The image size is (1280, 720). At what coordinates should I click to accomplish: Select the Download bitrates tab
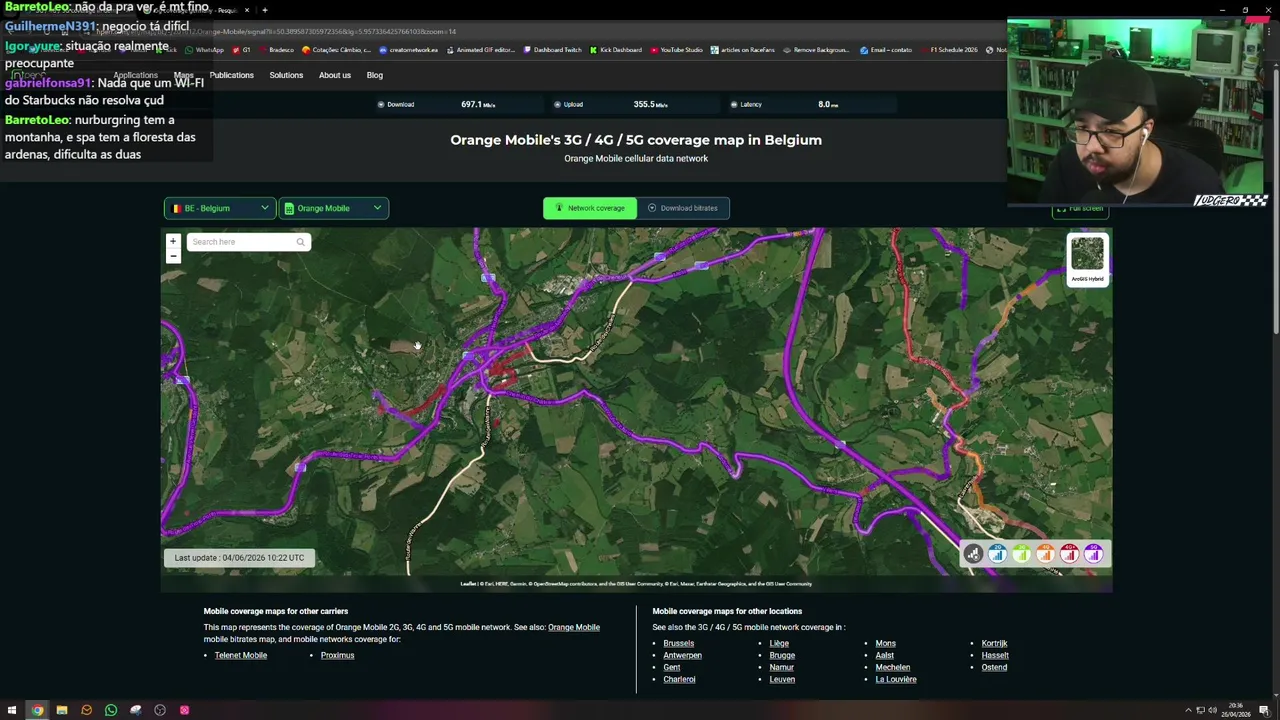683,208
